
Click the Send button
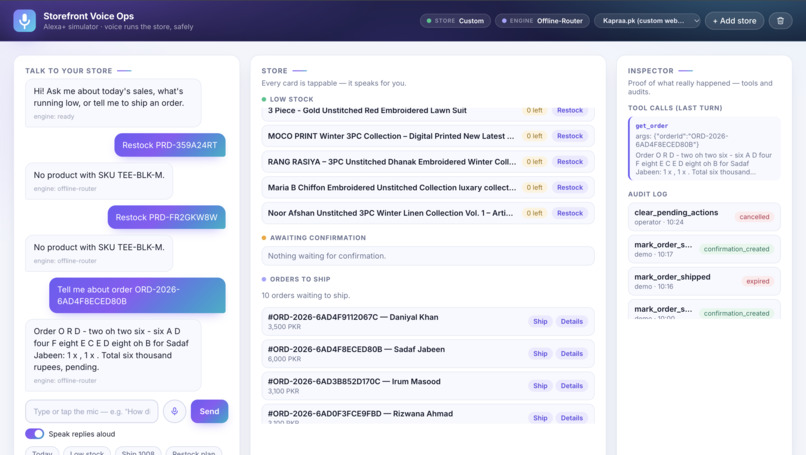209,411
